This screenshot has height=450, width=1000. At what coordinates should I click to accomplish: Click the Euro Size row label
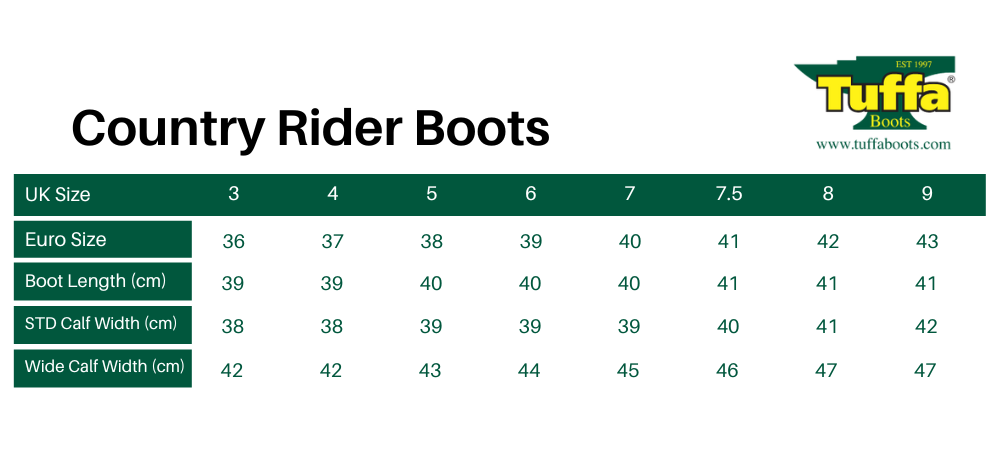66,239
